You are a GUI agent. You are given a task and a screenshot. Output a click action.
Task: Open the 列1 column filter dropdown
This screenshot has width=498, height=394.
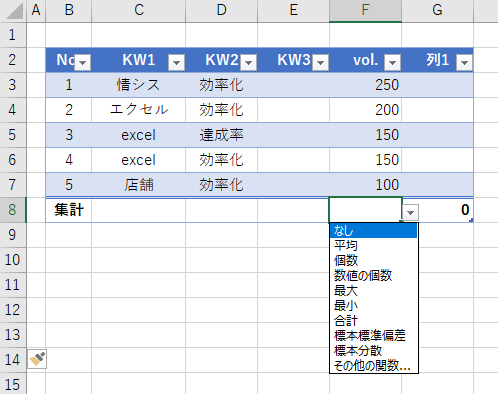click(464, 62)
